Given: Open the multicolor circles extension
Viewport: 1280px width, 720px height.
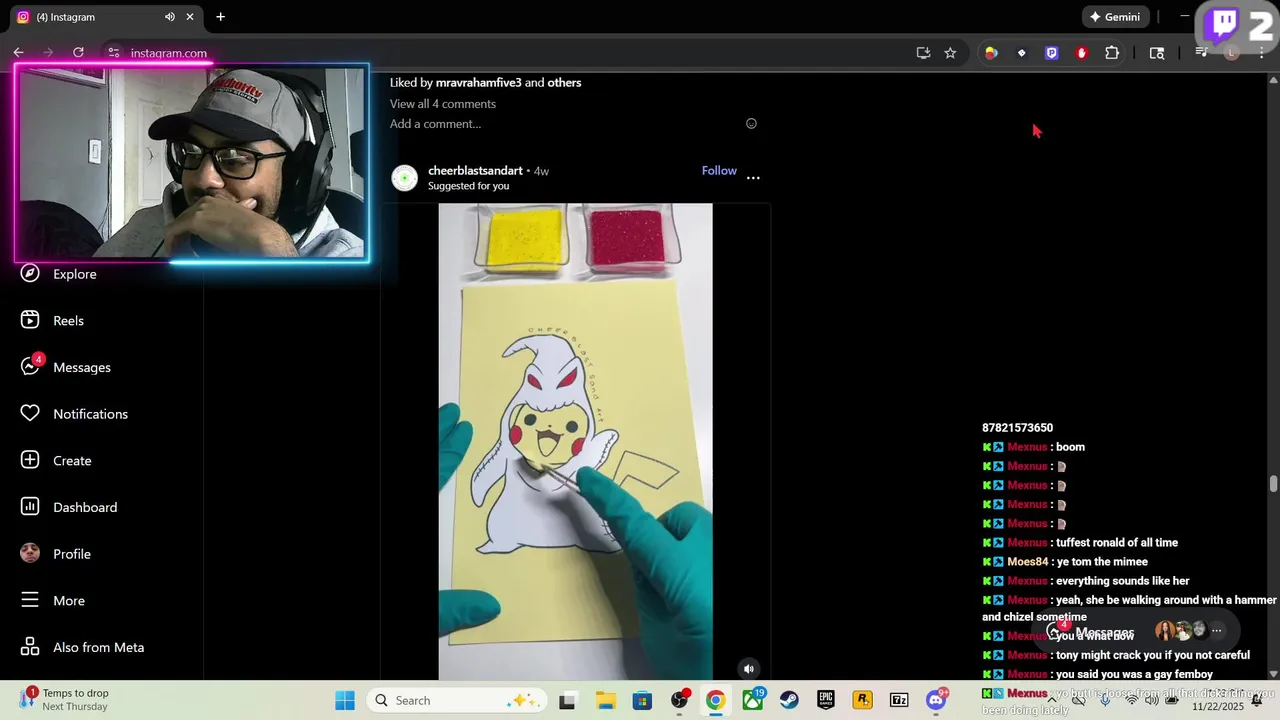Looking at the screenshot, I should tap(991, 53).
